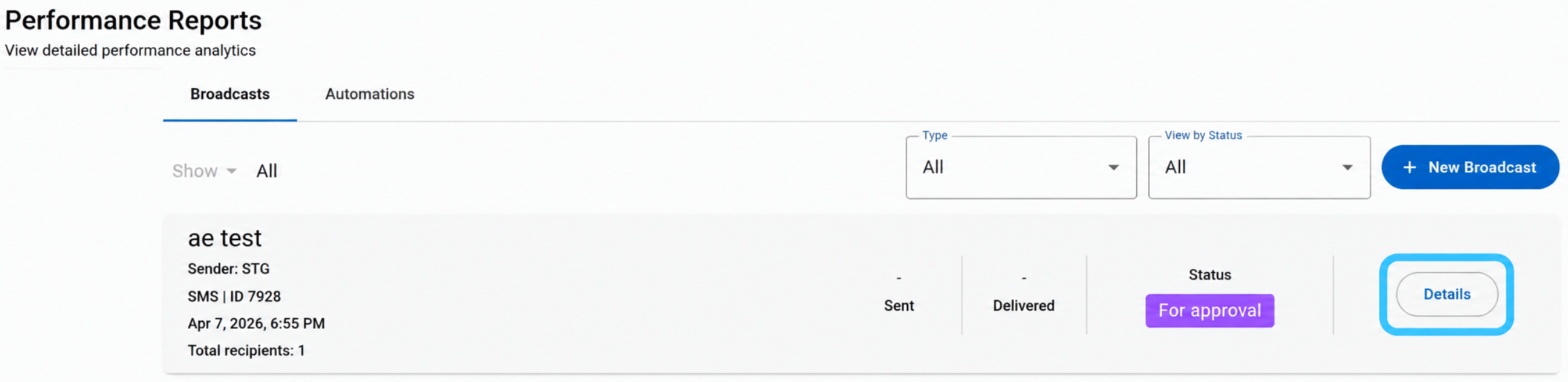Click the Type dropdown arrow icon

[x=1114, y=167]
